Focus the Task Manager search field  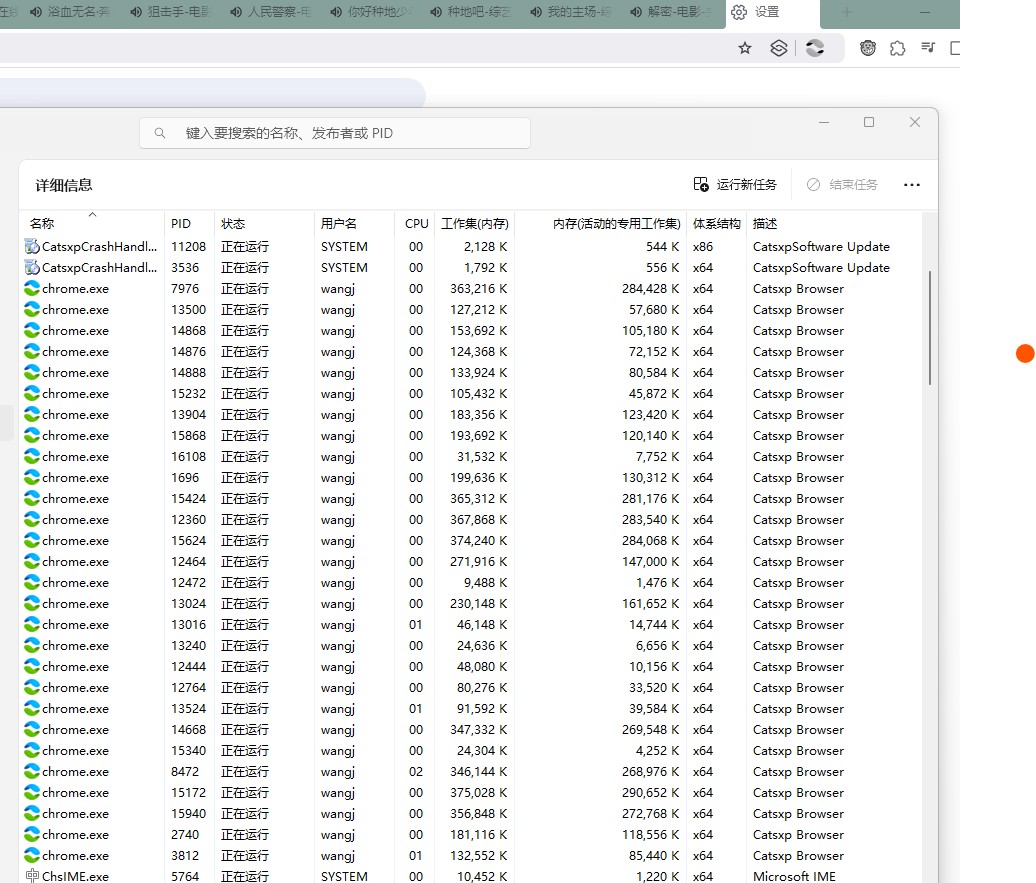coord(335,134)
